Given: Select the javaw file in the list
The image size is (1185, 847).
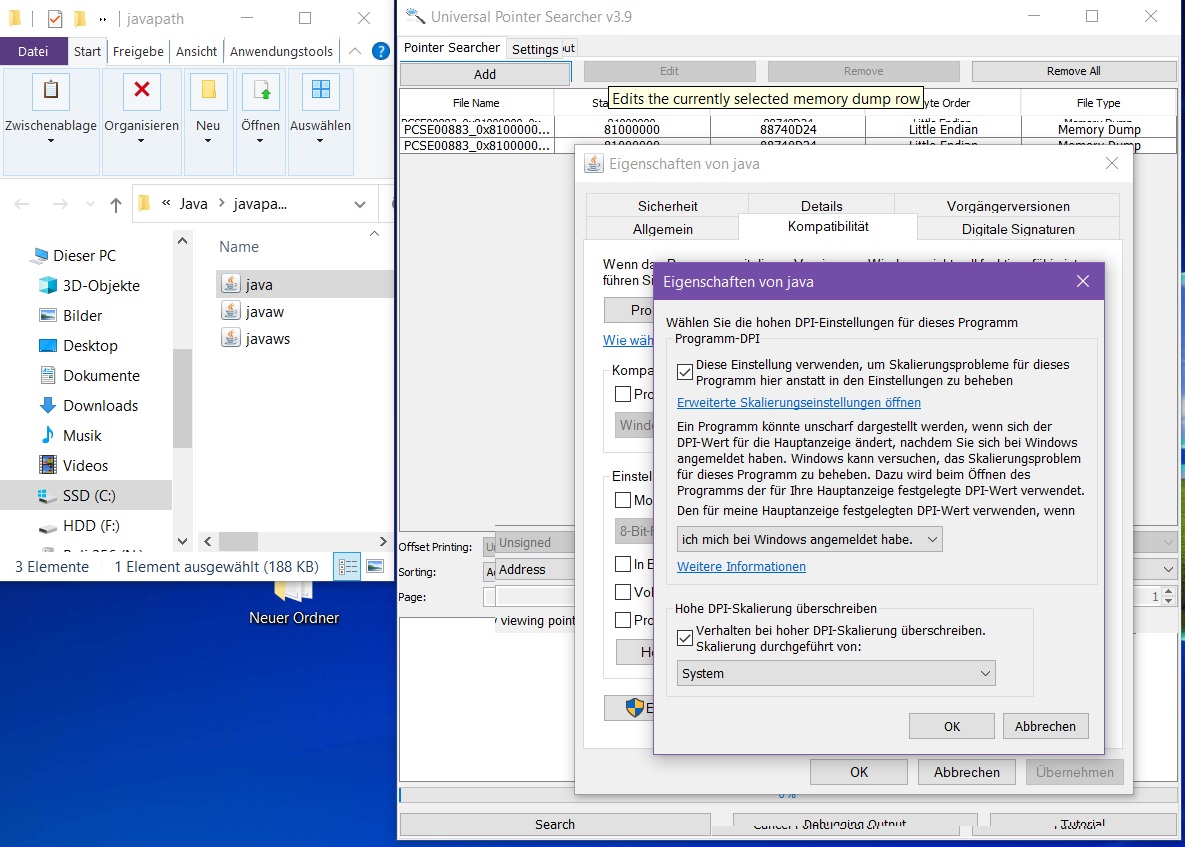Looking at the screenshot, I should [x=264, y=311].
